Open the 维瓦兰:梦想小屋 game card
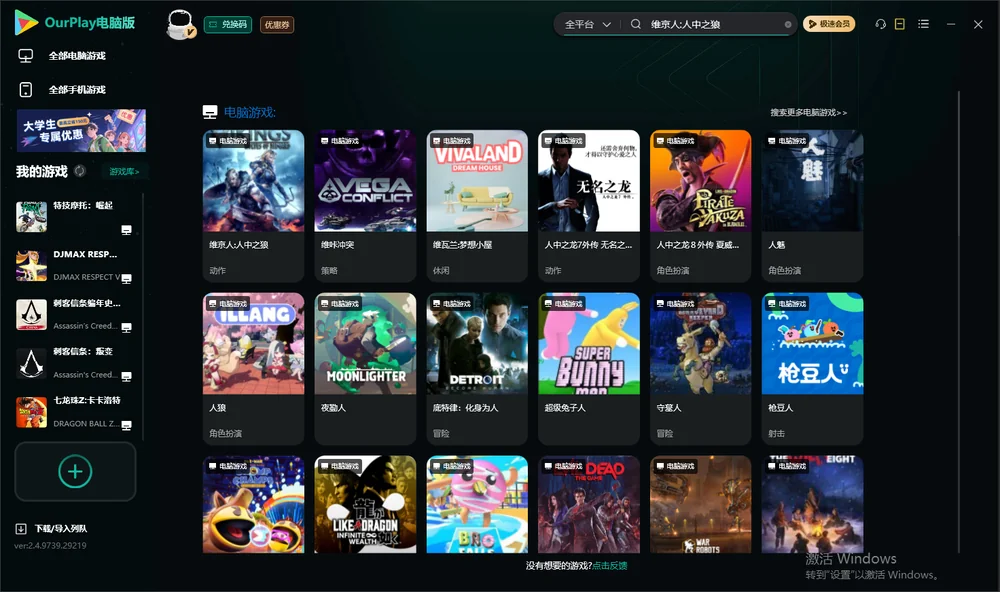 [477, 205]
